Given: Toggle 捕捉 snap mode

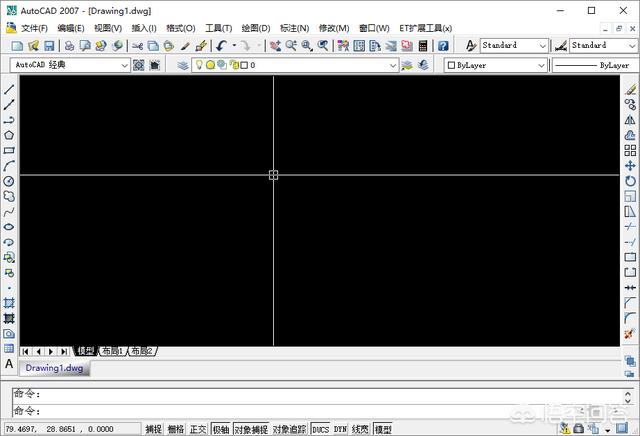Looking at the screenshot, I should pos(153,429).
